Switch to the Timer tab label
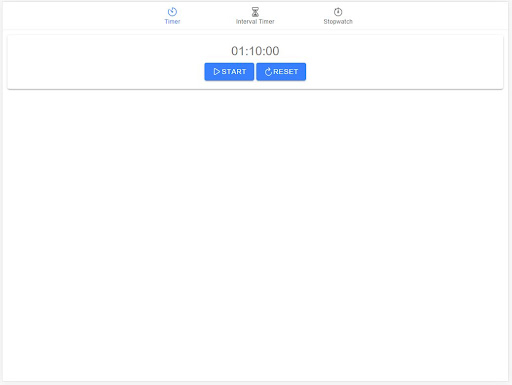 [x=172, y=22]
